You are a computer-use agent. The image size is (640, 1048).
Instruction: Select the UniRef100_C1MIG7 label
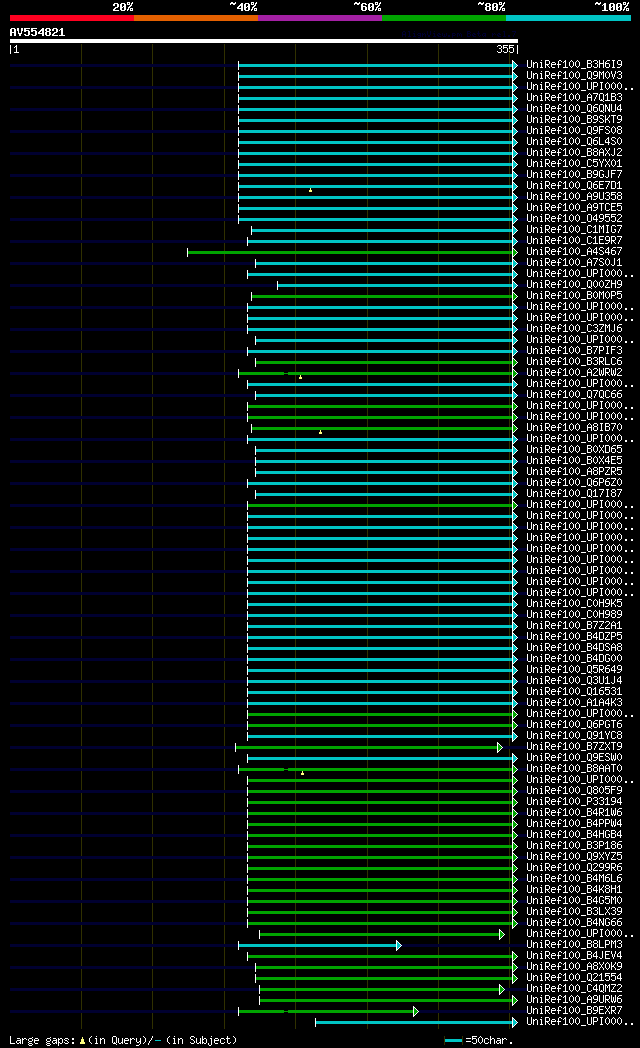pyautogui.click(x=574, y=230)
